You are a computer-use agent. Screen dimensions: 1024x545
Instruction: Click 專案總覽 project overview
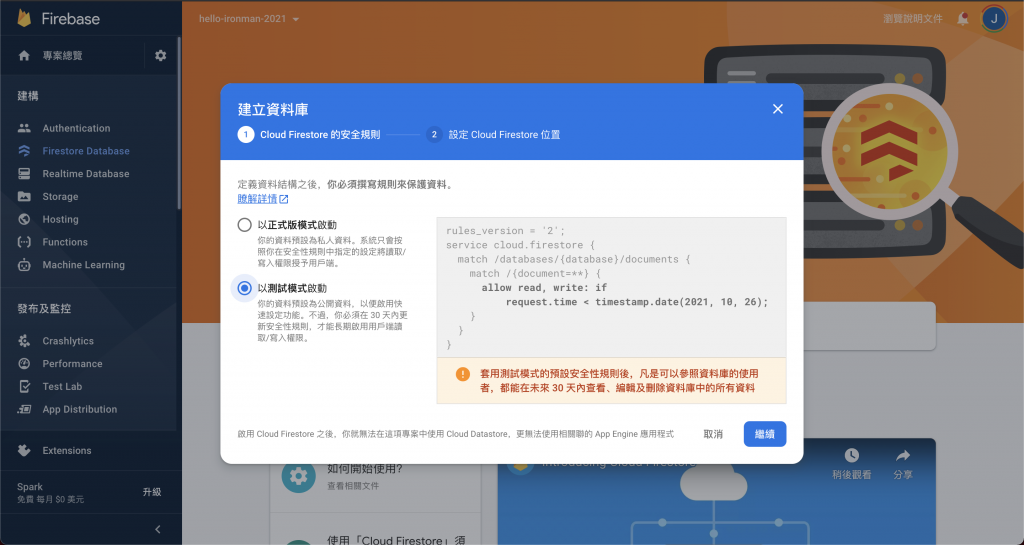click(x=63, y=55)
